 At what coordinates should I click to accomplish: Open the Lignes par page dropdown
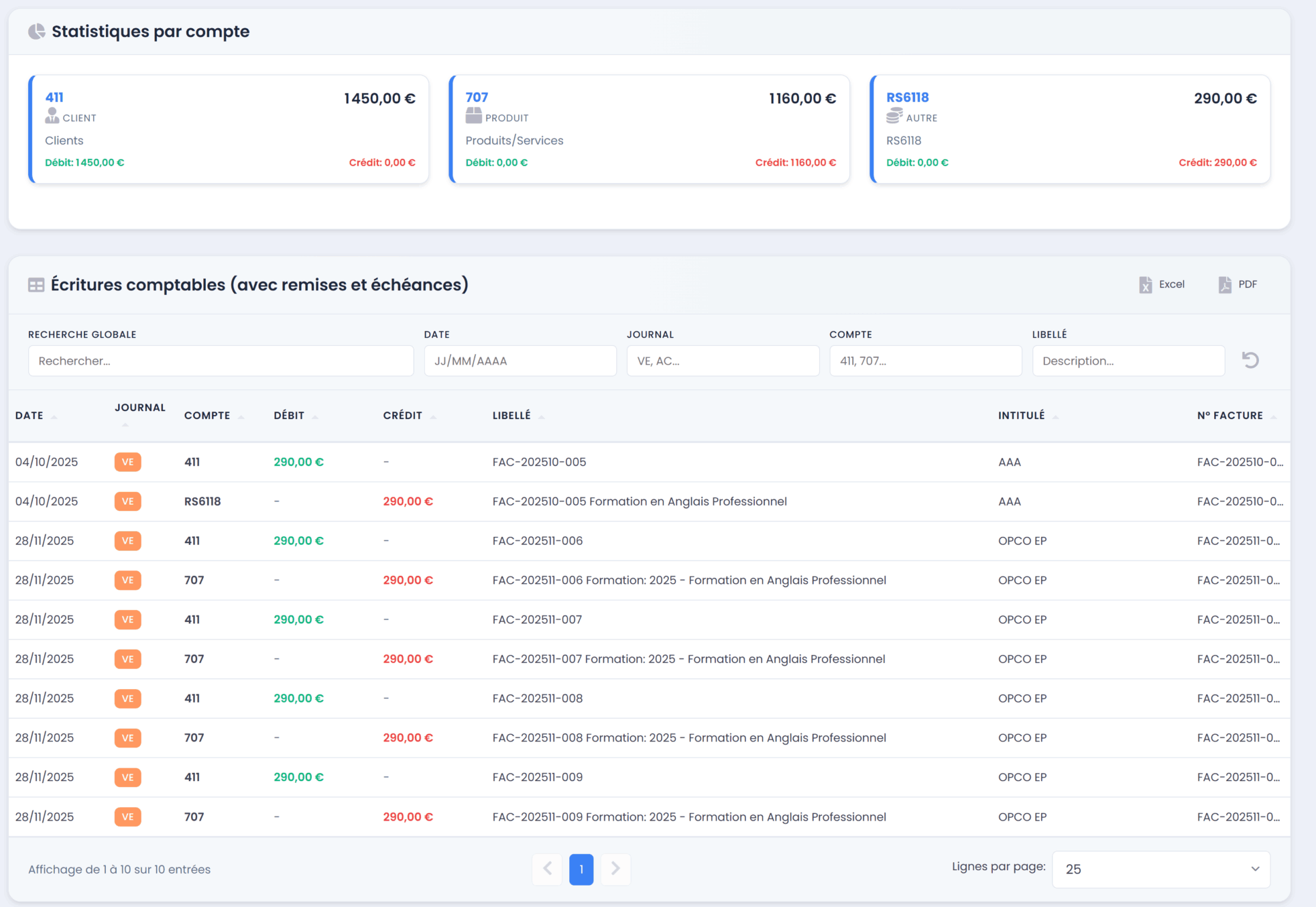click(1160, 869)
